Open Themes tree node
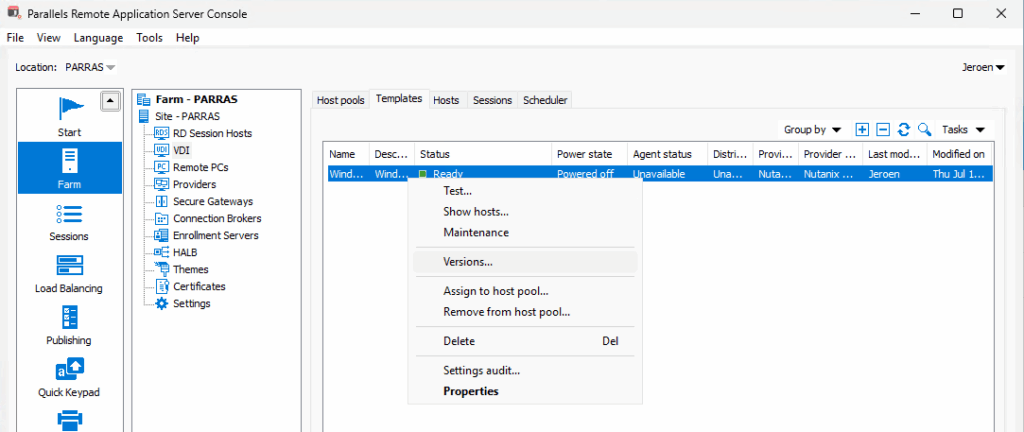The height and width of the screenshot is (432, 1024). (x=191, y=269)
